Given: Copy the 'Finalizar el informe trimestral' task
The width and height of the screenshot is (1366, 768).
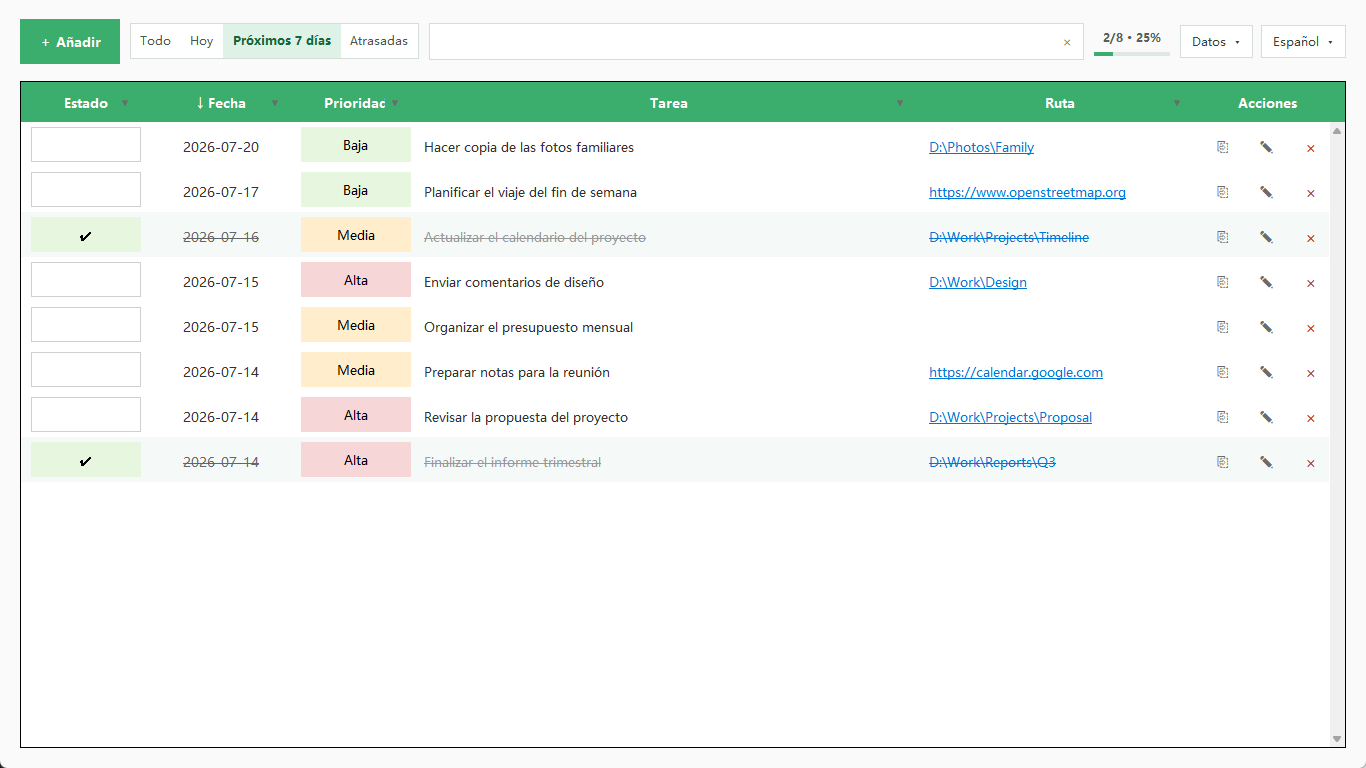Looking at the screenshot, I should click(x=1222, y=462).
